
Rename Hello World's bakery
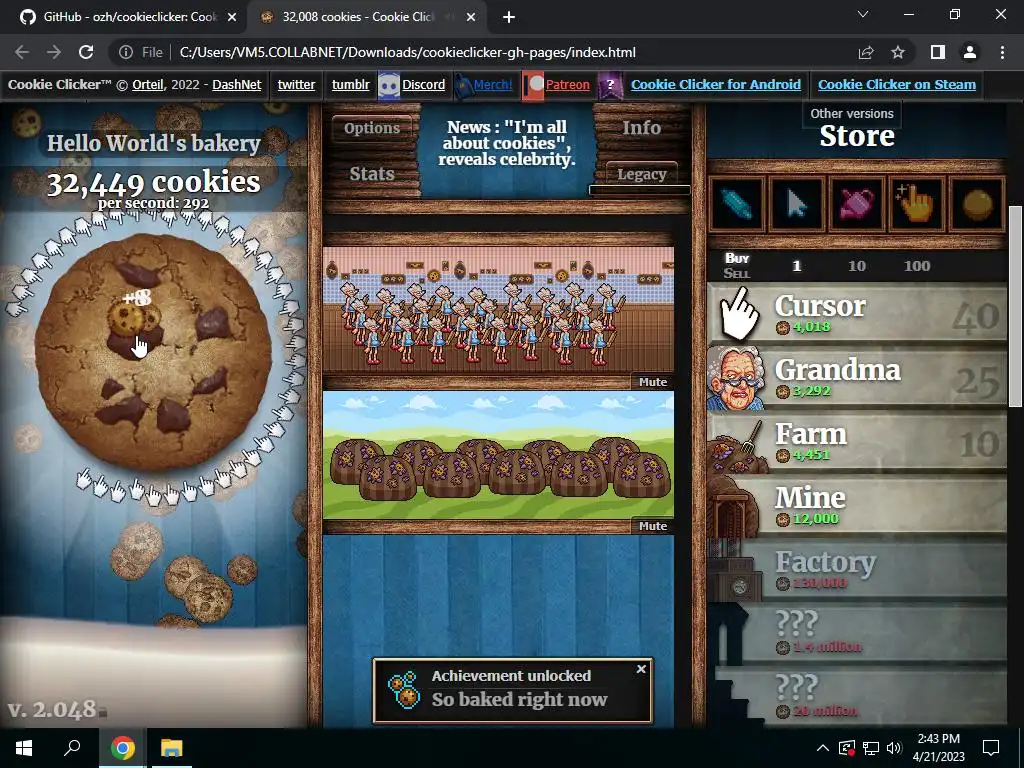(154, 144)
